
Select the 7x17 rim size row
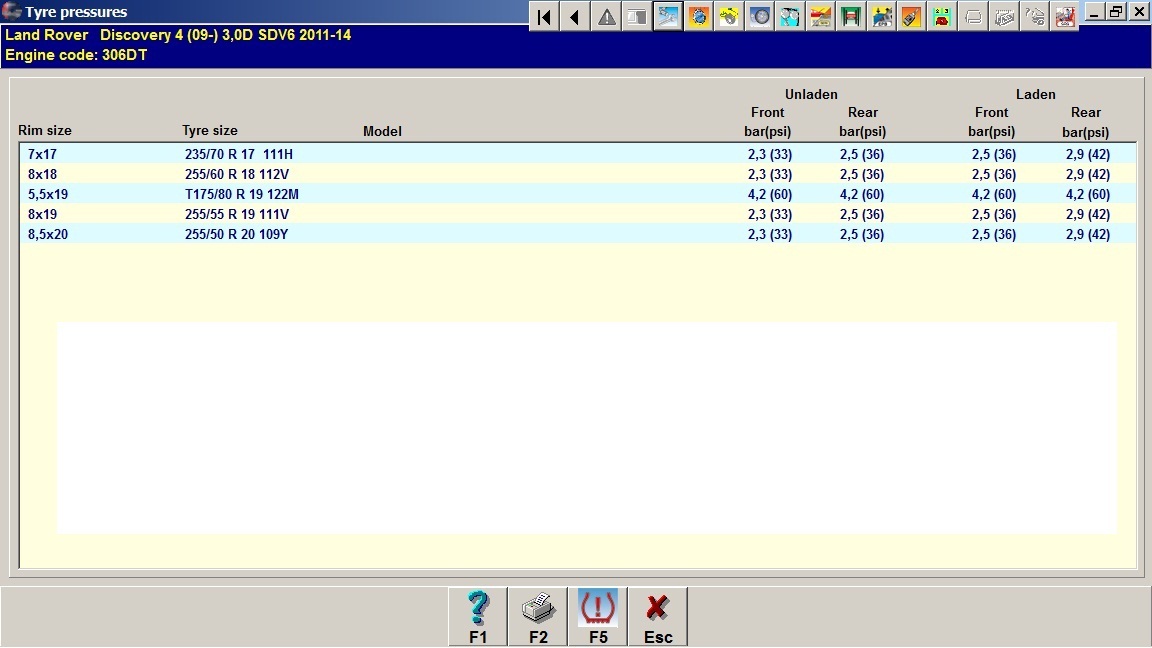43,154
